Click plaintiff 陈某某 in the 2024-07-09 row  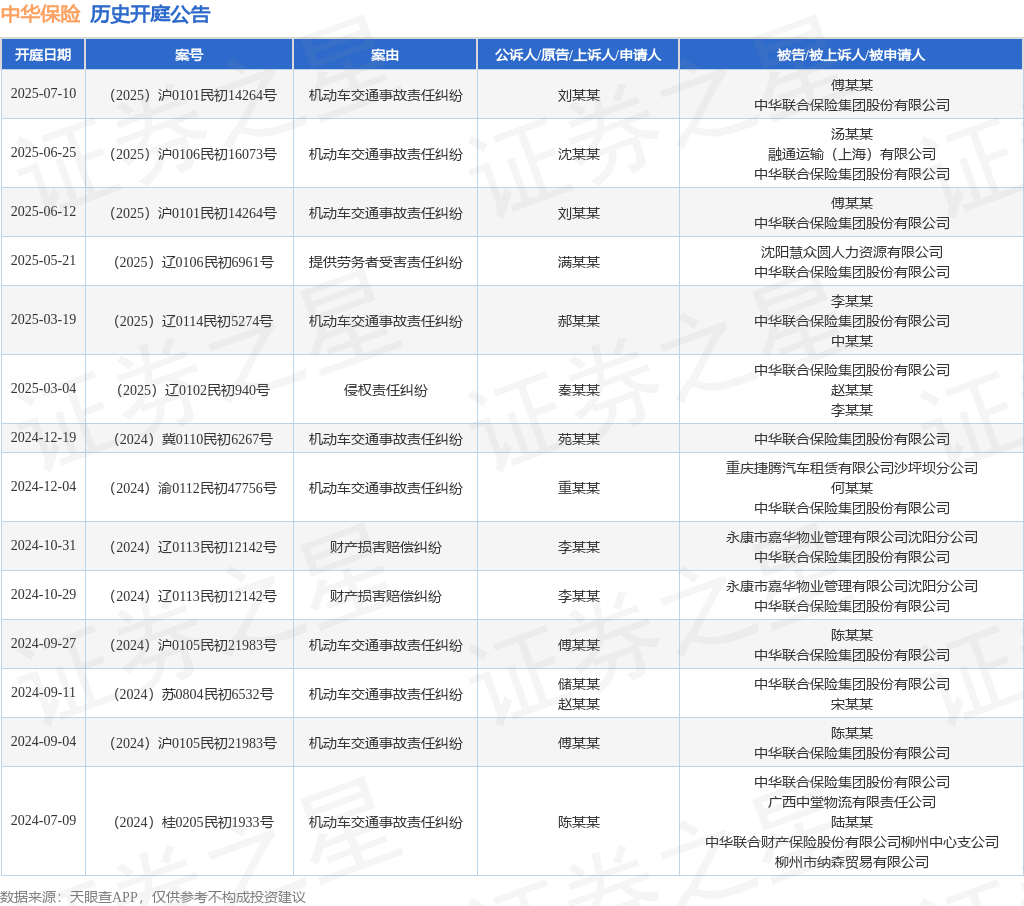579,822
